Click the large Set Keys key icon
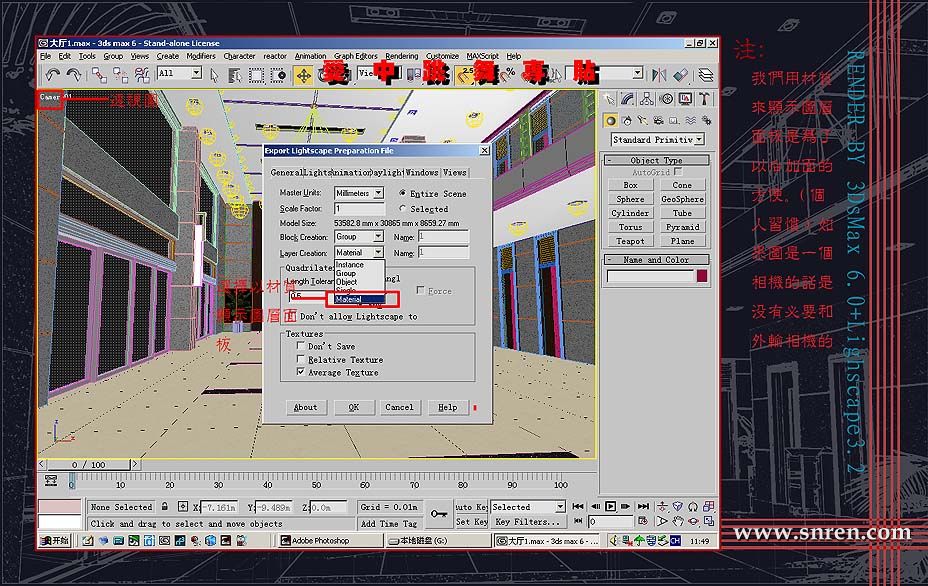Image resolution: width=928 pixels, height=586 pixels. coord(439,514)
